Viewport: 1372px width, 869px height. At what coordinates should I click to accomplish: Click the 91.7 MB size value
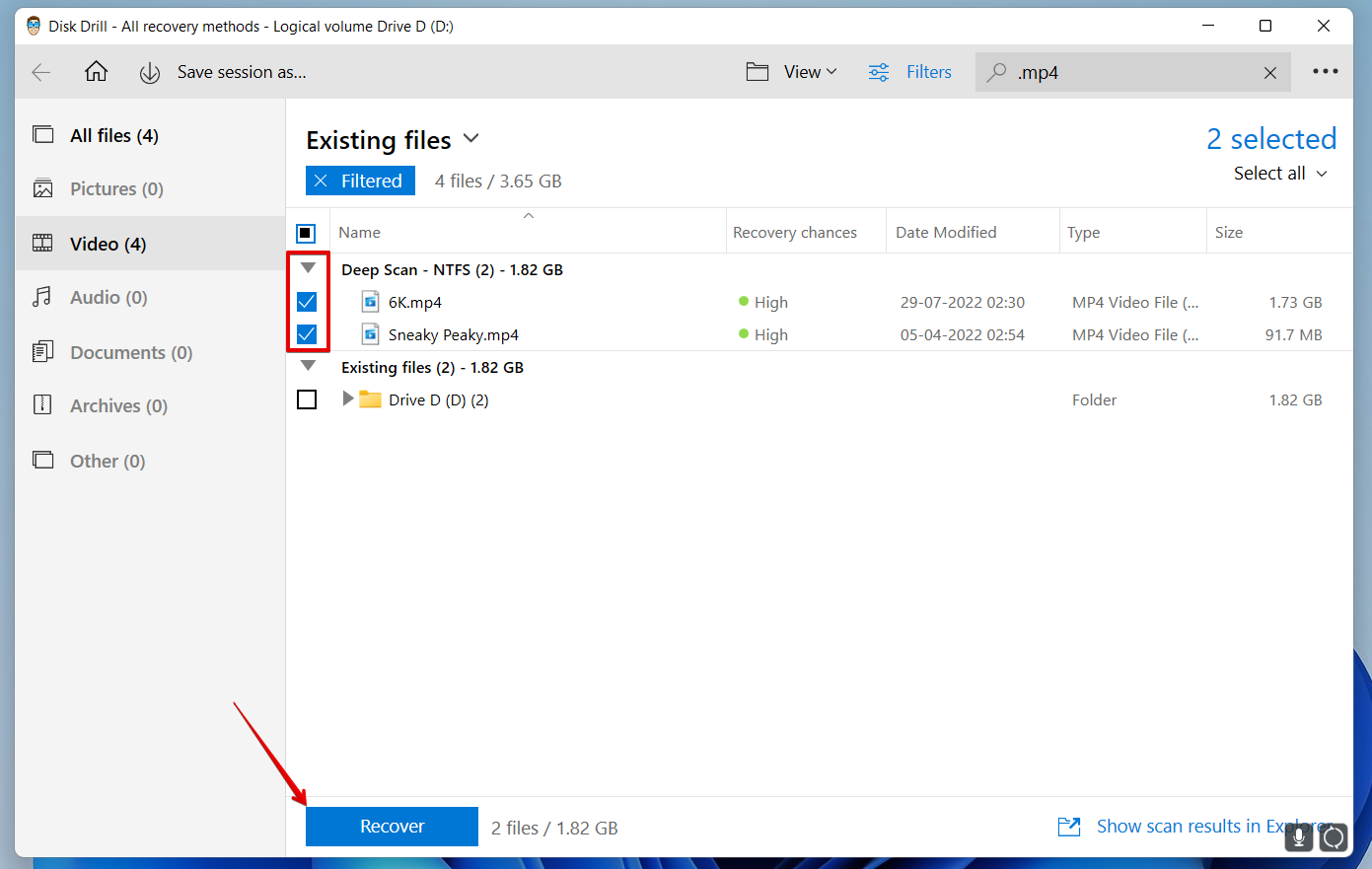tap(1294, 334)
